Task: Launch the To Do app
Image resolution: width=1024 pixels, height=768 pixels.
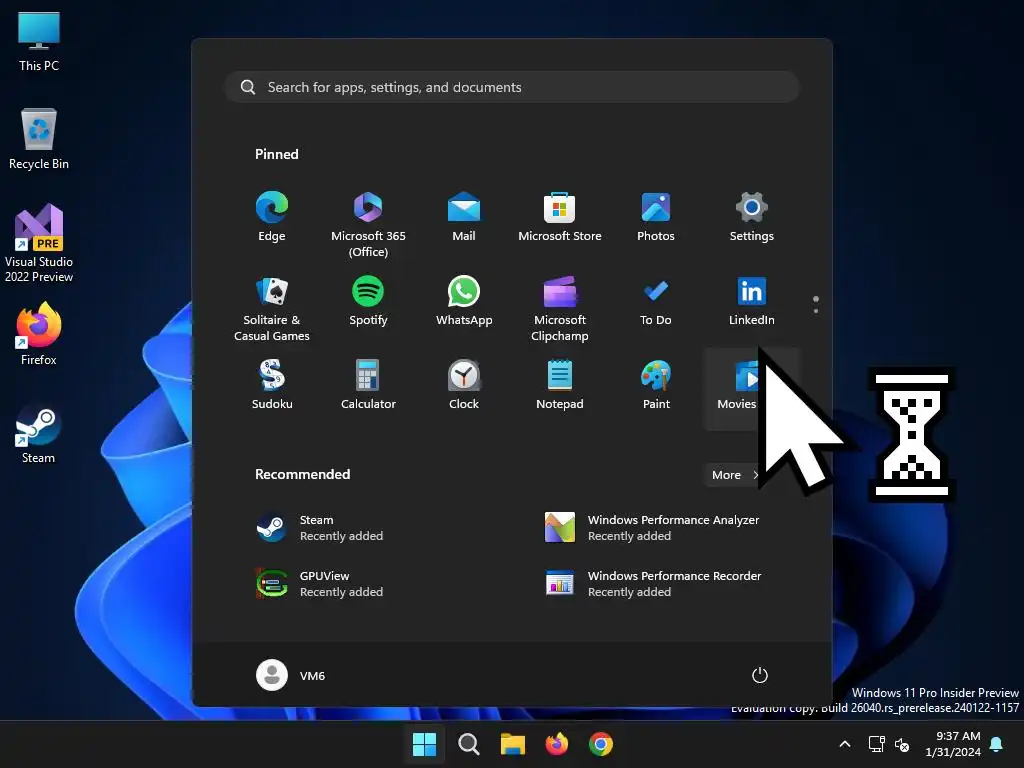Action: pyautogui.click(x=656, y=300)
